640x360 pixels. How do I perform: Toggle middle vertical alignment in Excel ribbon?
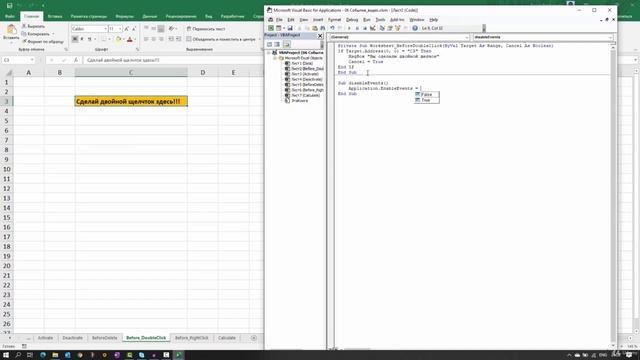pyautogui.click(x=153, y=28)
